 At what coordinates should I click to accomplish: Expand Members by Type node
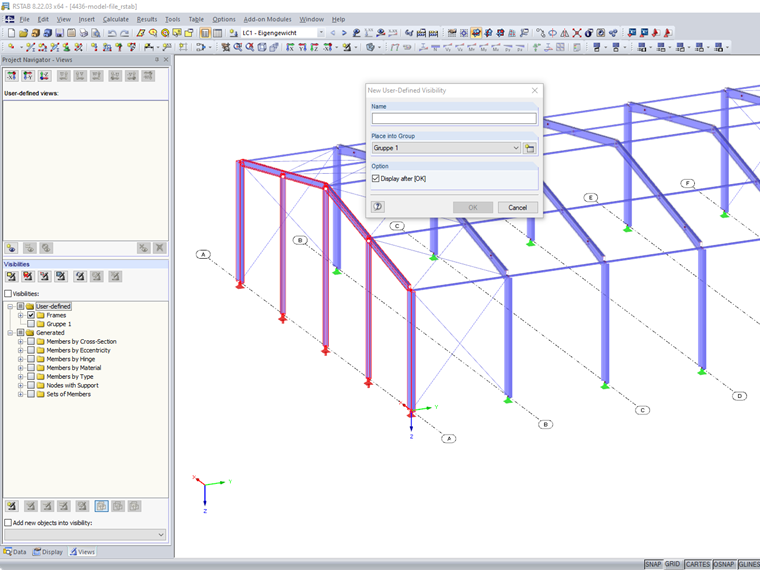click(20, 377)
